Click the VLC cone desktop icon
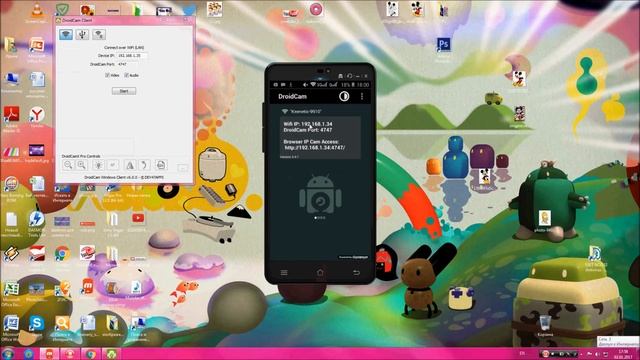The height and width of the screenshot is (360, 640). [x=37, y=9]
